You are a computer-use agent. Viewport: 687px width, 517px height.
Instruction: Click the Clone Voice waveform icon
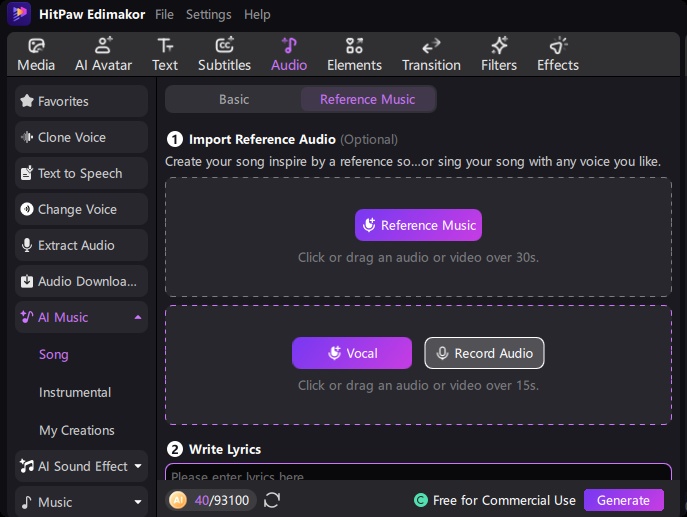27,137
